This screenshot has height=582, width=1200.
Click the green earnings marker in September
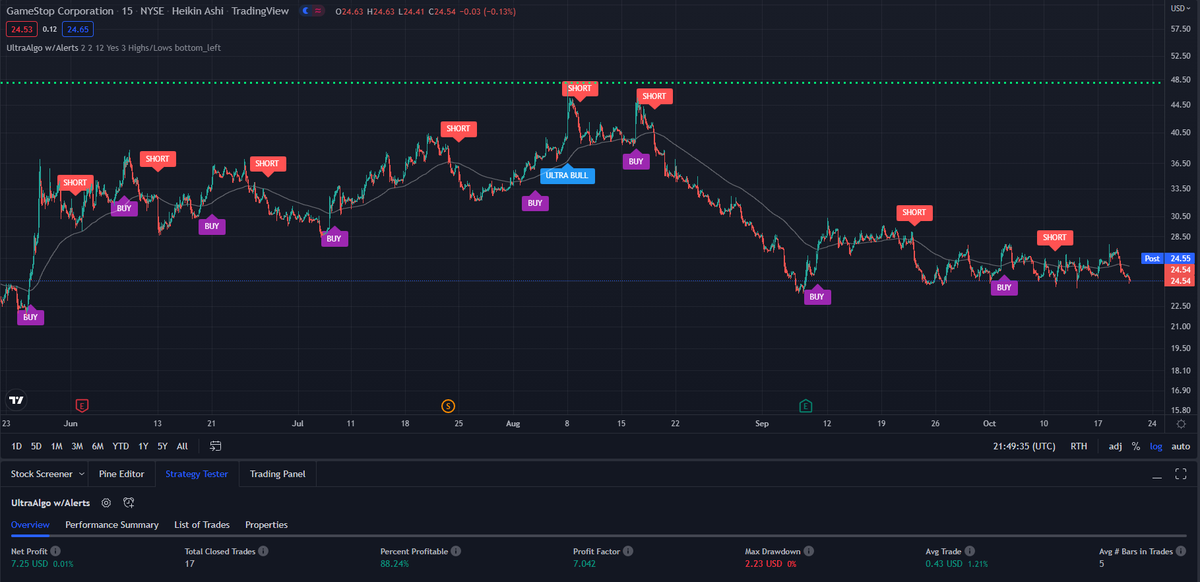click(805, 405)
